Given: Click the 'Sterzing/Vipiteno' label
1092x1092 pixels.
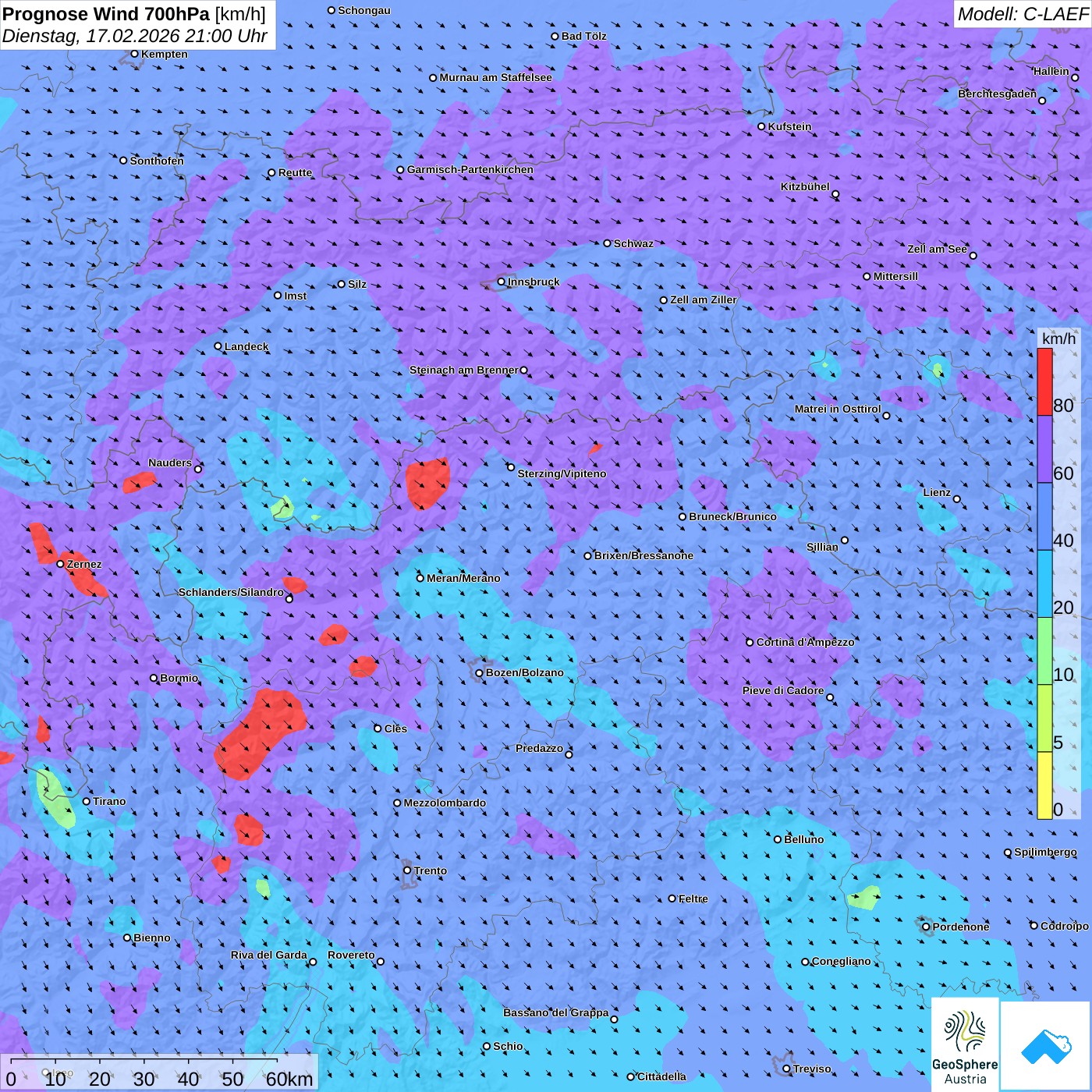Looking at the screenshot, I should click(x=562, y=473).
